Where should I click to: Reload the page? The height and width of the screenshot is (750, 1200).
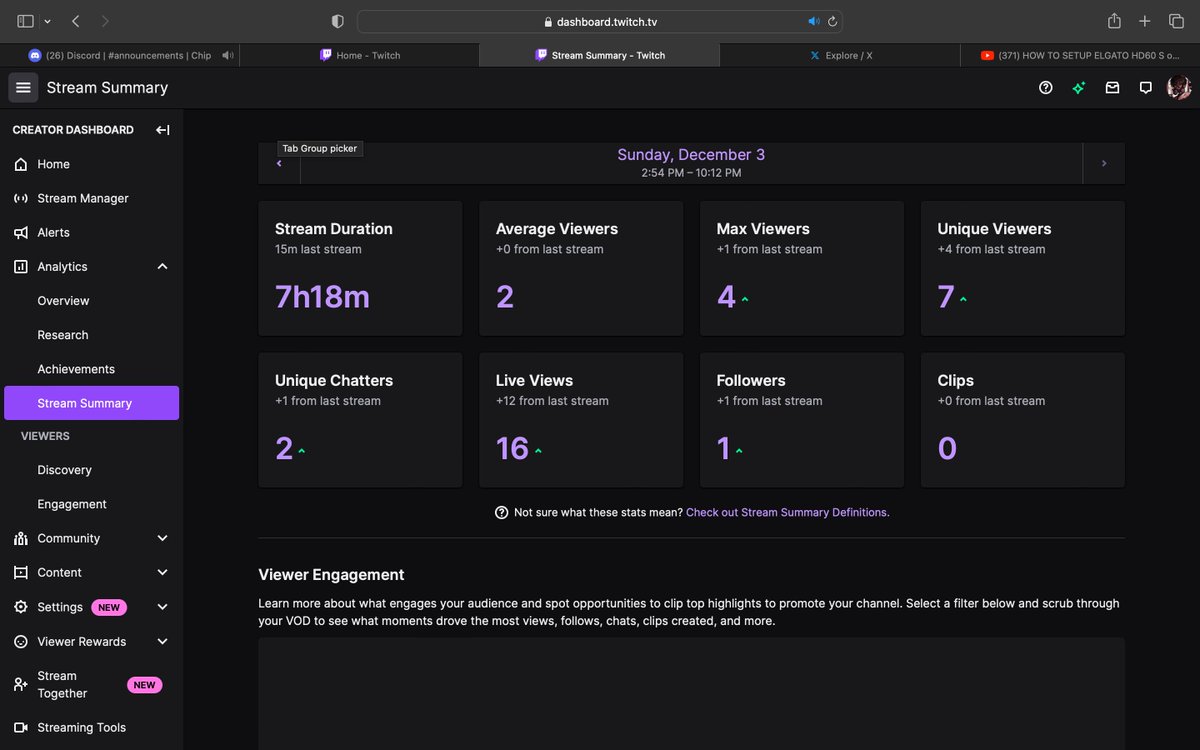click(832, 21)
